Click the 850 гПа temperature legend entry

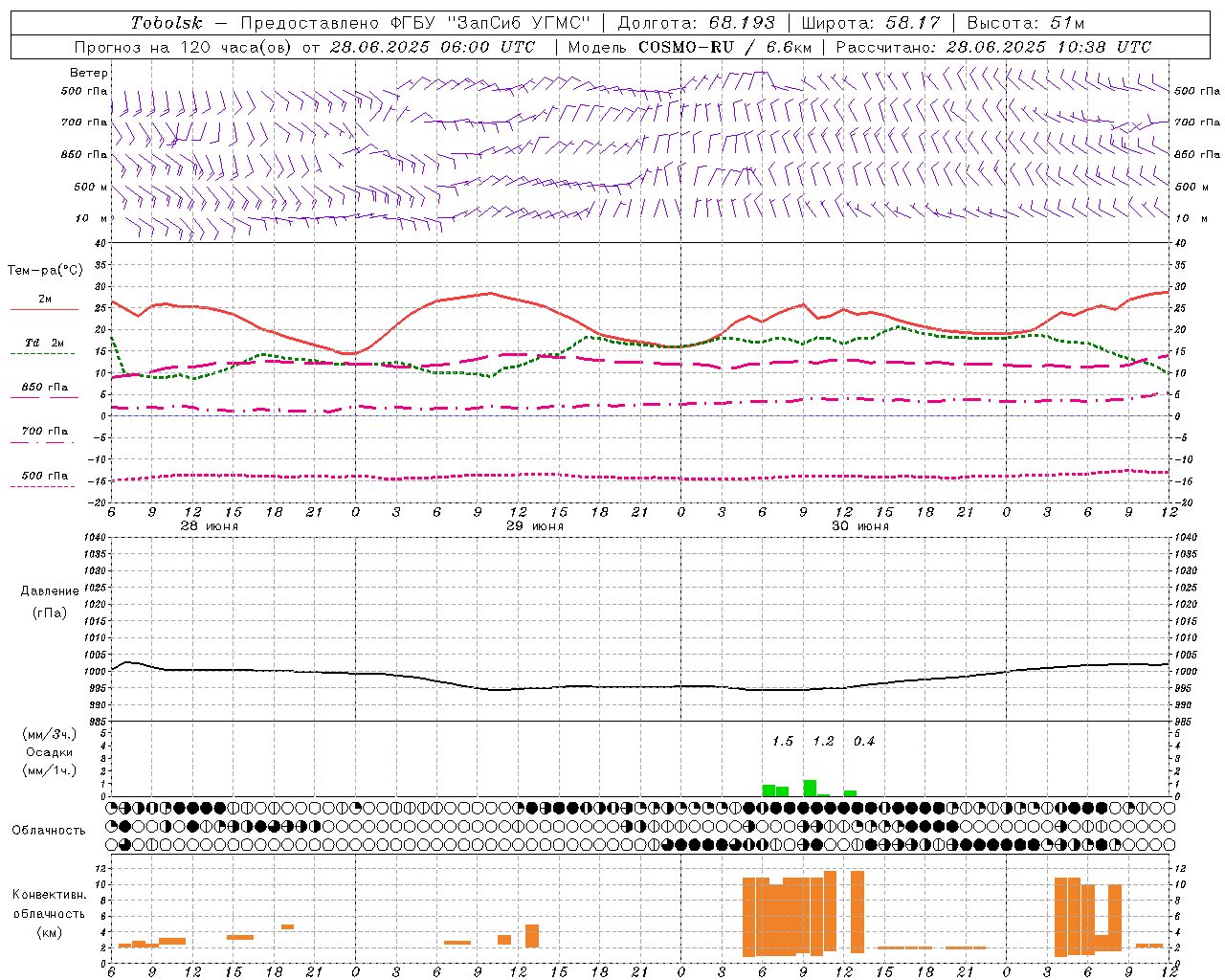(45, 388)
